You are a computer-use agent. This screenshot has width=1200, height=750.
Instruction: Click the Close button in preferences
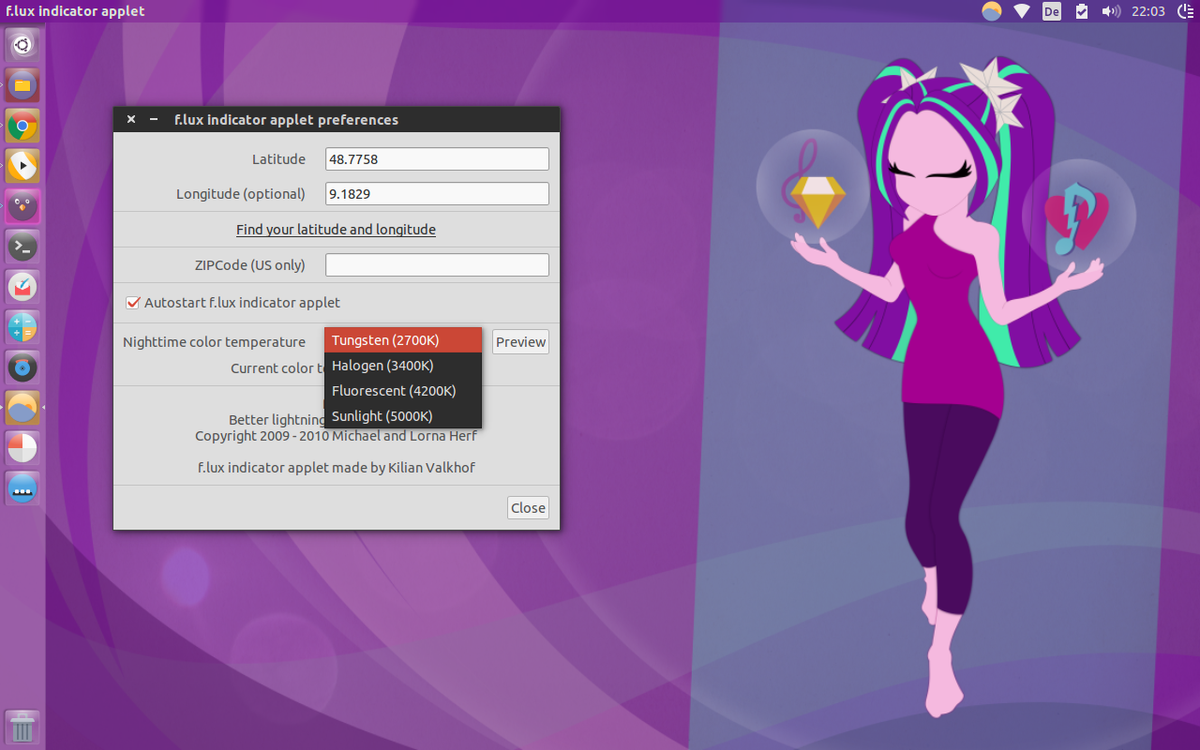point(528,508)
